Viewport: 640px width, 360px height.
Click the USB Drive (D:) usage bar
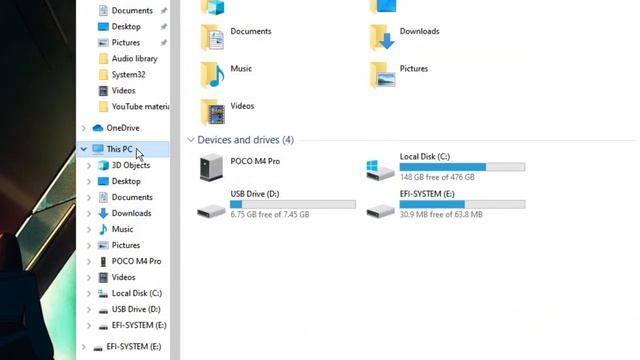pos(293,204)
